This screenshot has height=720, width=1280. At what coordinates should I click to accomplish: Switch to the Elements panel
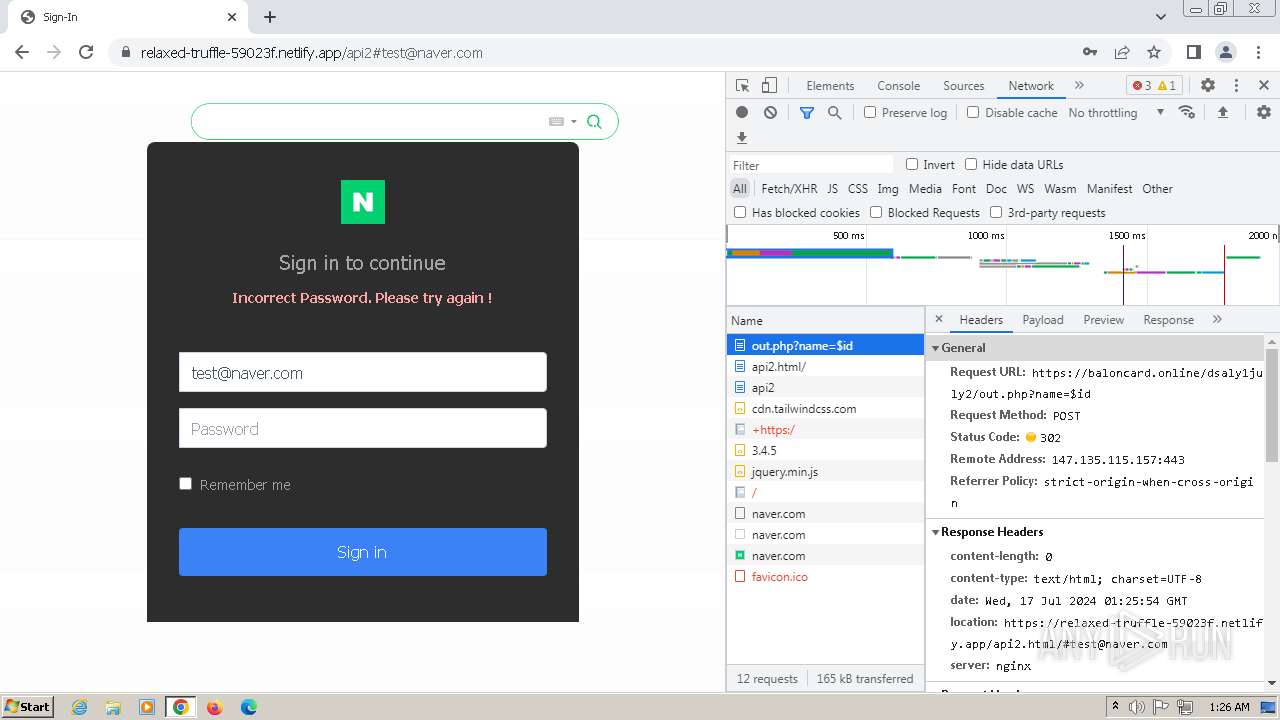click(830, 86)
